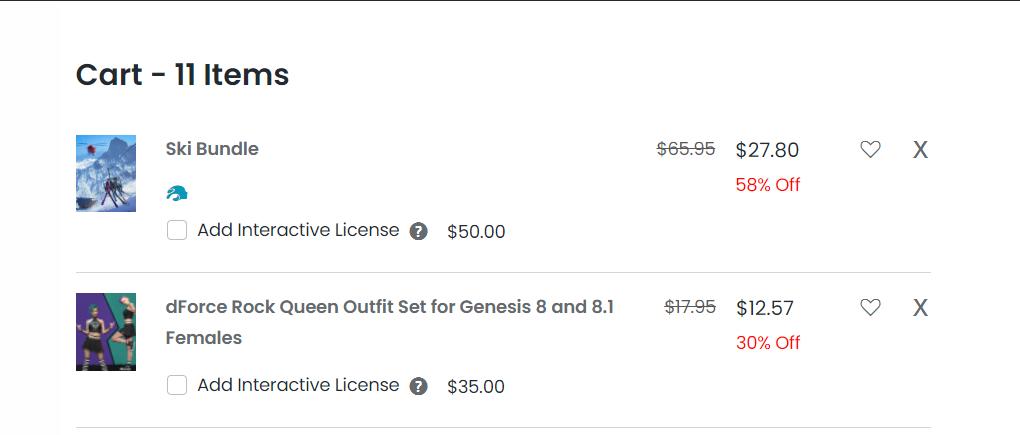Open Interactive License help for Ski Bundle
This screenshot has height=435, width=1020.
419,232
